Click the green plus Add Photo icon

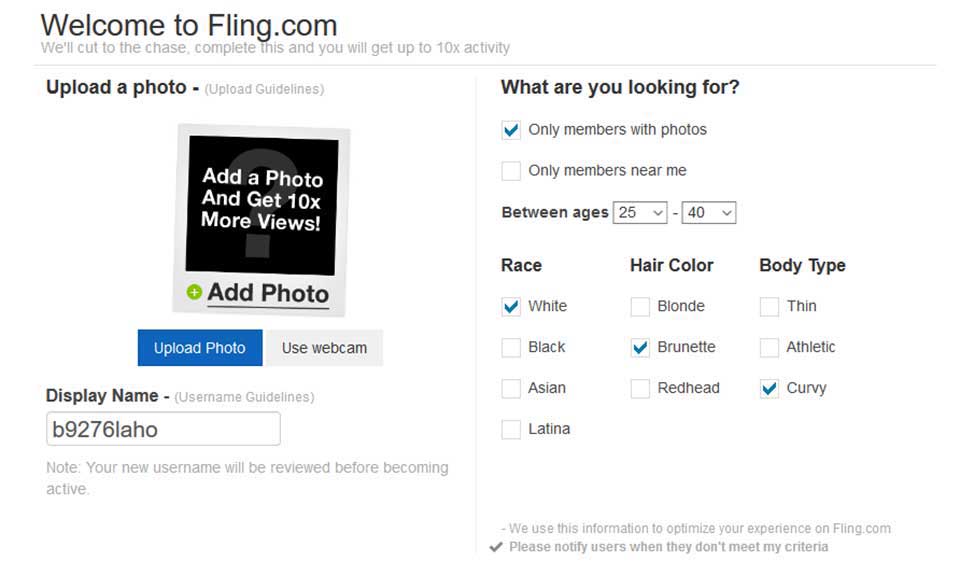(194, 293)
